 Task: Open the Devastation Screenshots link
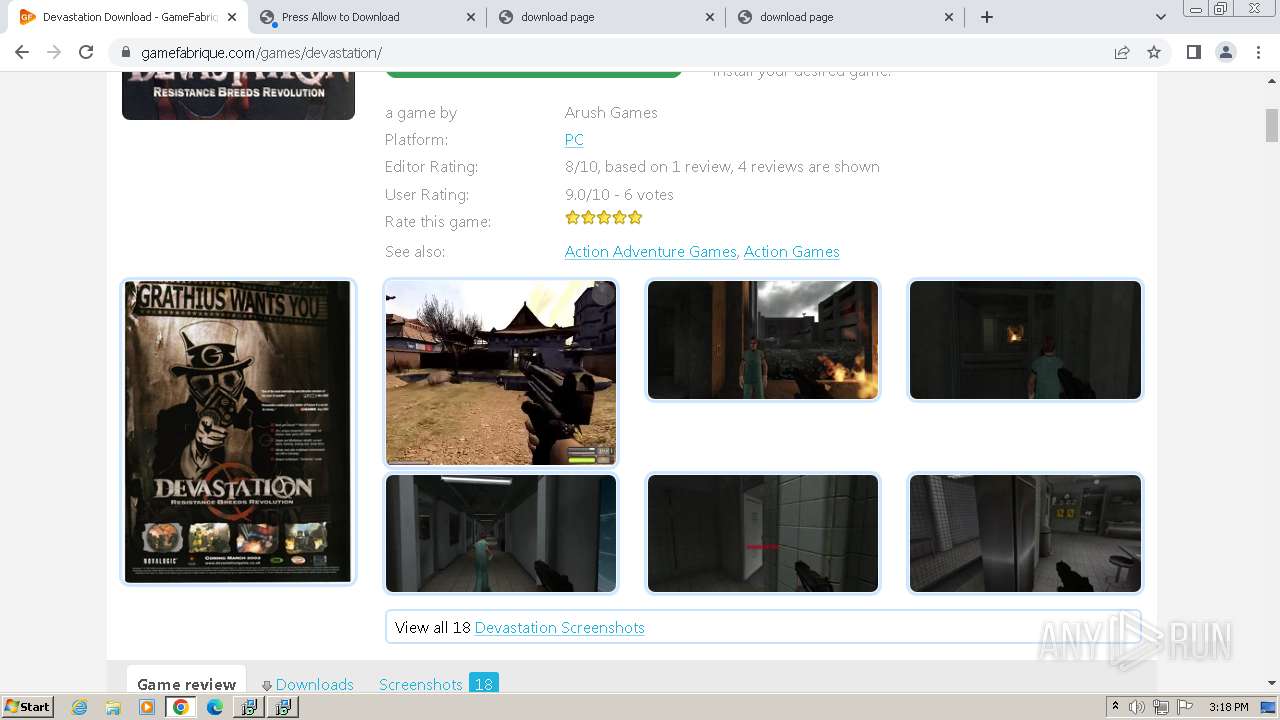tap(559, 628)
